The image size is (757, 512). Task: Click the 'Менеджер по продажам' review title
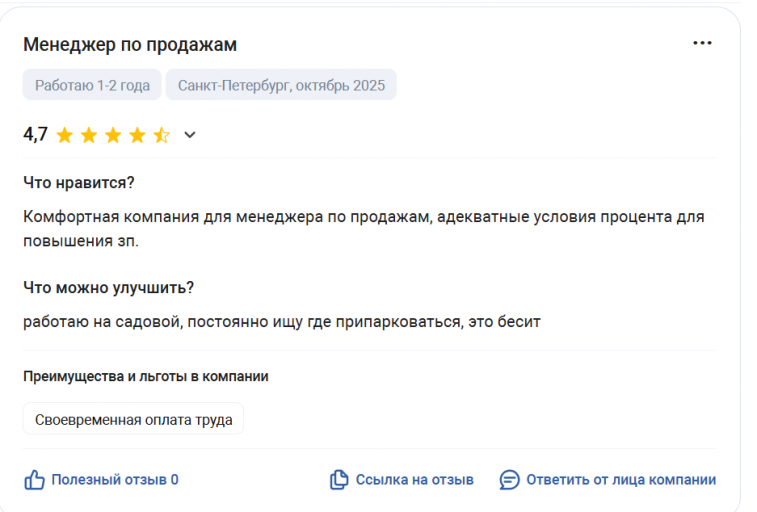tap(130, 45)
